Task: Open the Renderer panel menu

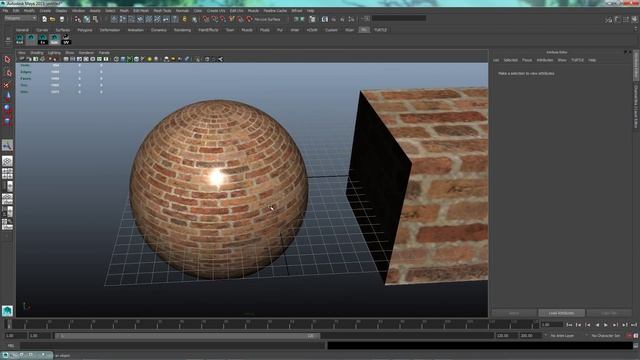Action: pos(86,53)
